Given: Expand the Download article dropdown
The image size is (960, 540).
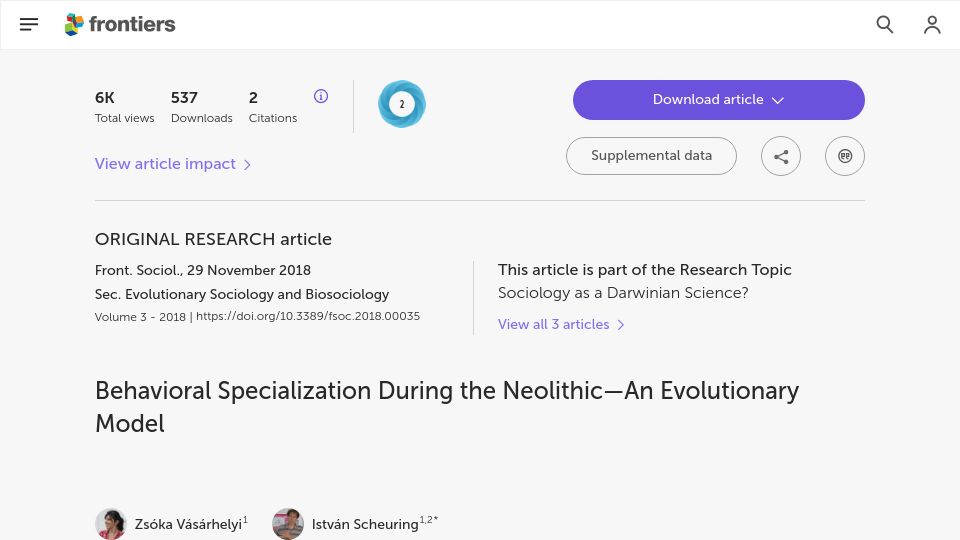Looking at the screenshot, I should pos(719,100).
